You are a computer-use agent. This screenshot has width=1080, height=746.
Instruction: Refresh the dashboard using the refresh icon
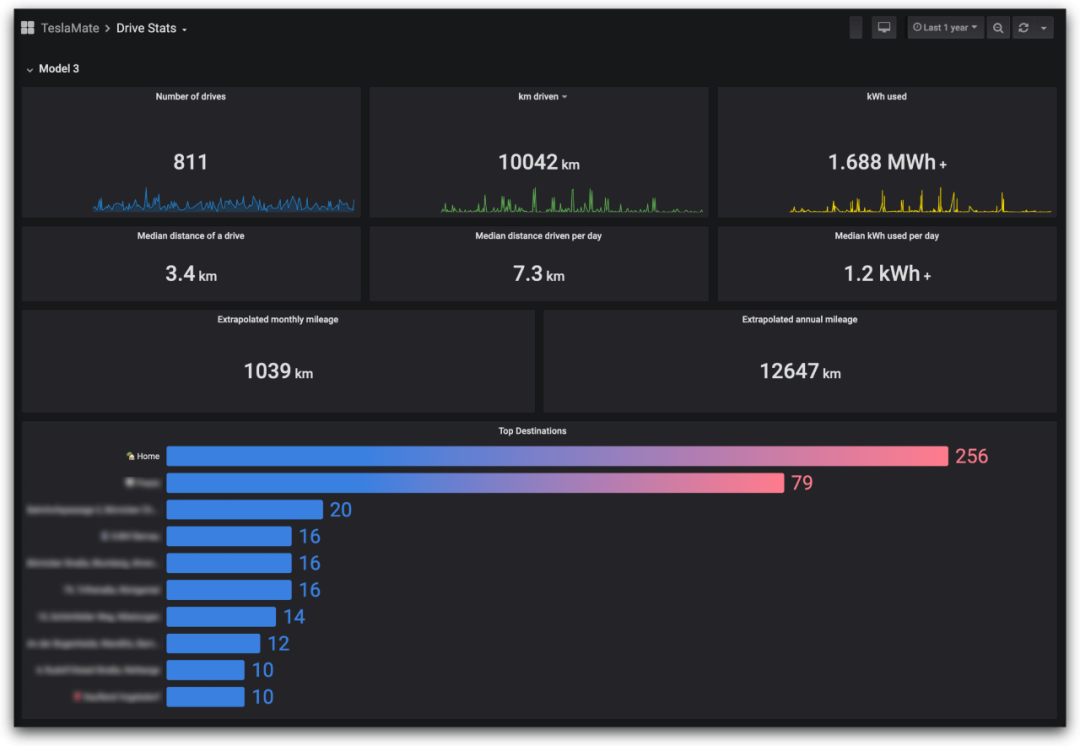click(1023, 27)
